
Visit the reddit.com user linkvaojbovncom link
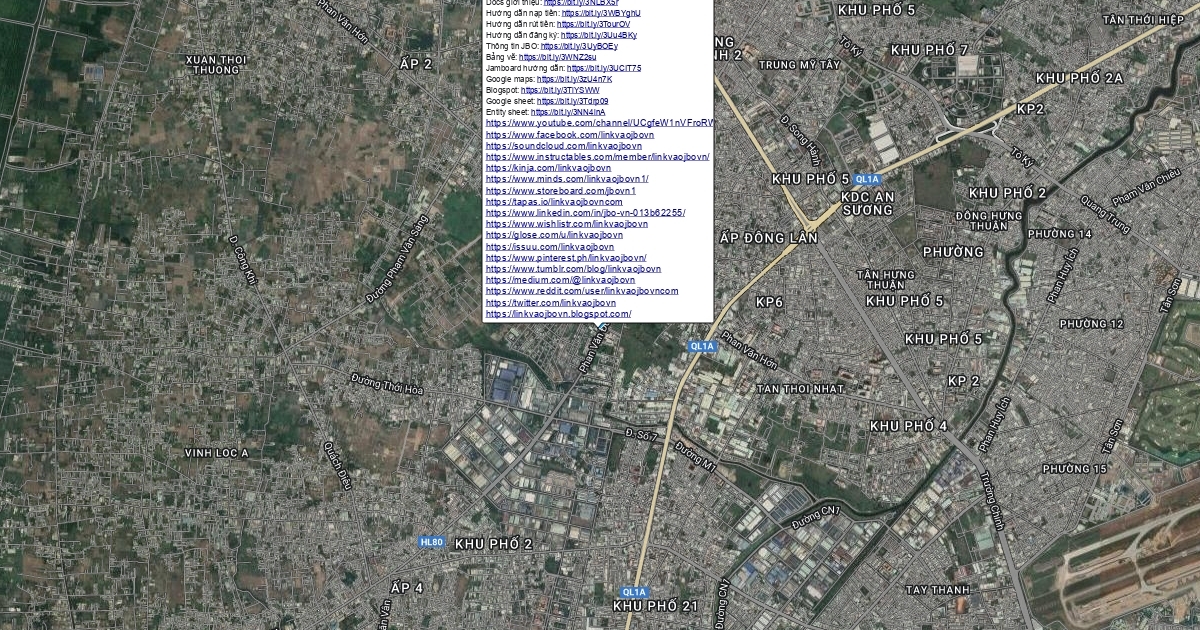pyautogui.click(x=582, y=291)
